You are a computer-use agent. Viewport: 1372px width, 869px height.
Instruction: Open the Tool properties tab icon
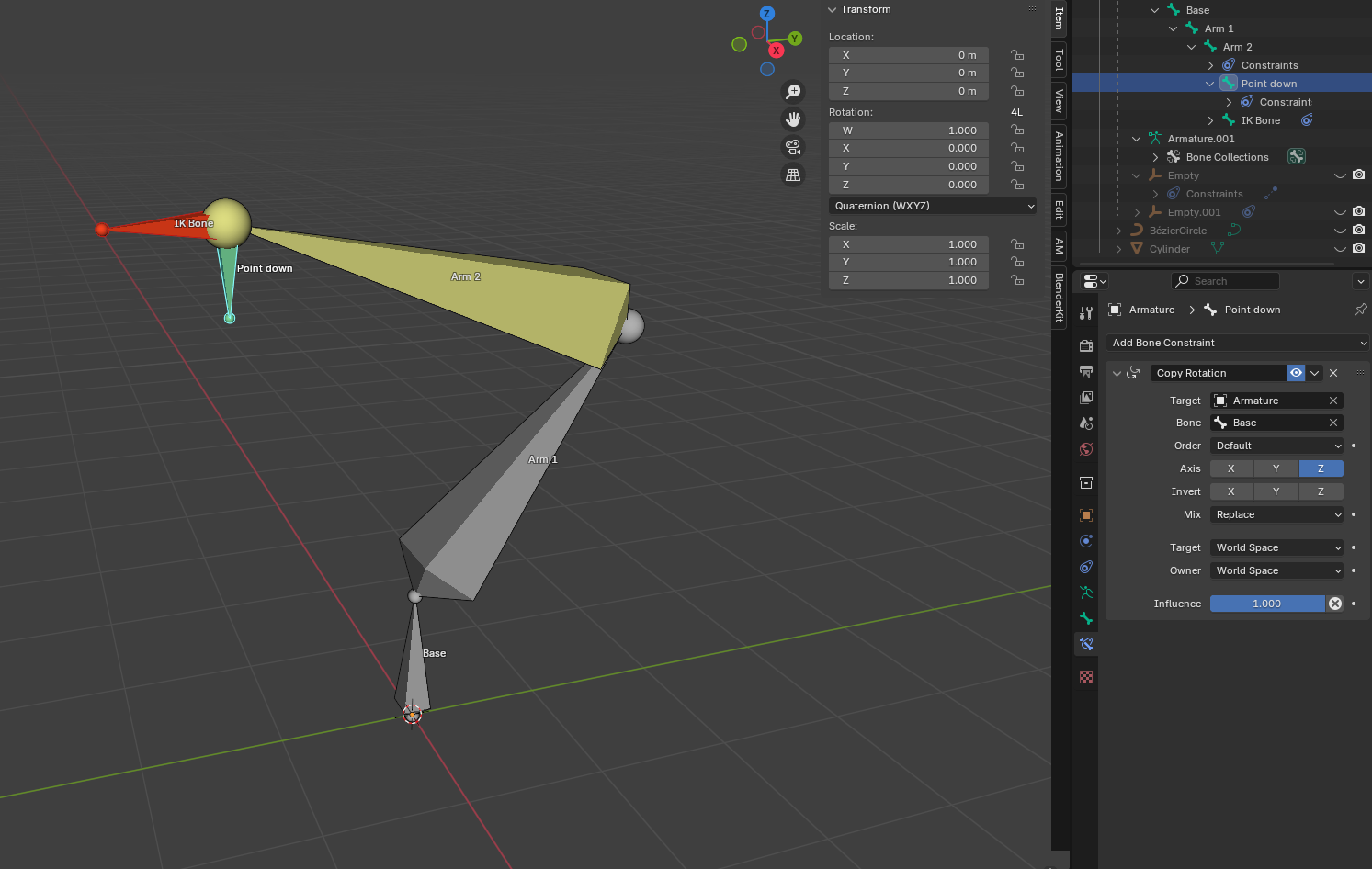pos(1086,313)
